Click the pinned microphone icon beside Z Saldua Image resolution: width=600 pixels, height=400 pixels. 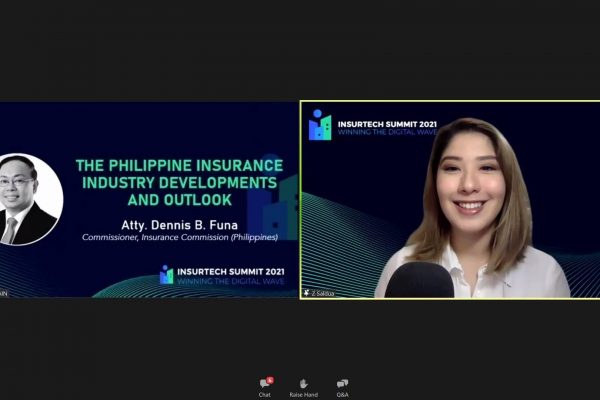coord(306,293)
